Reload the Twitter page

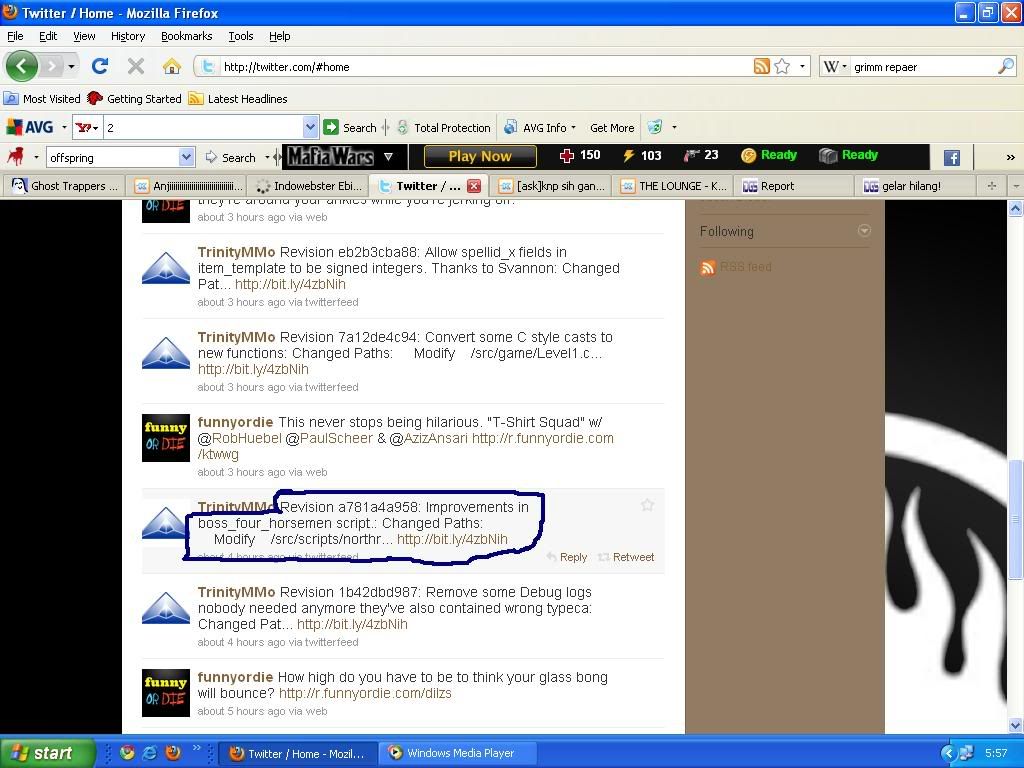tap(100, 66)
